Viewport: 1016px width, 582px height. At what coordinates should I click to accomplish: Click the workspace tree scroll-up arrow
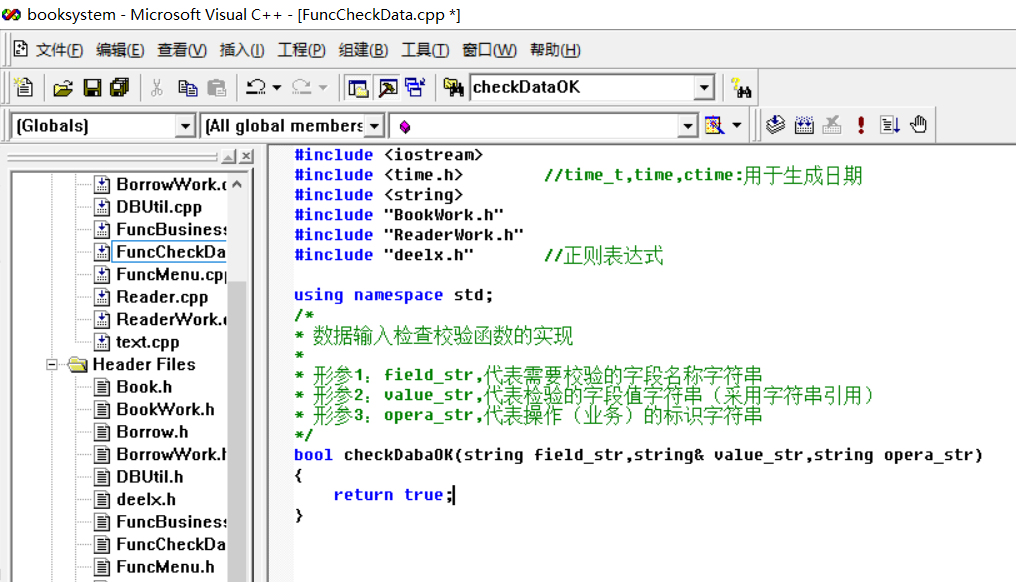[x=237, y=185]
